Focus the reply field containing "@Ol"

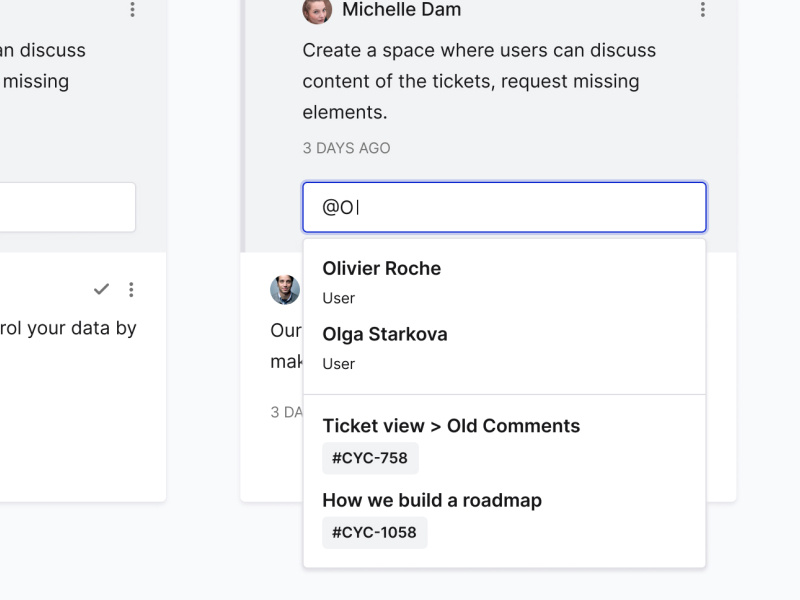[x=504, y=208]
